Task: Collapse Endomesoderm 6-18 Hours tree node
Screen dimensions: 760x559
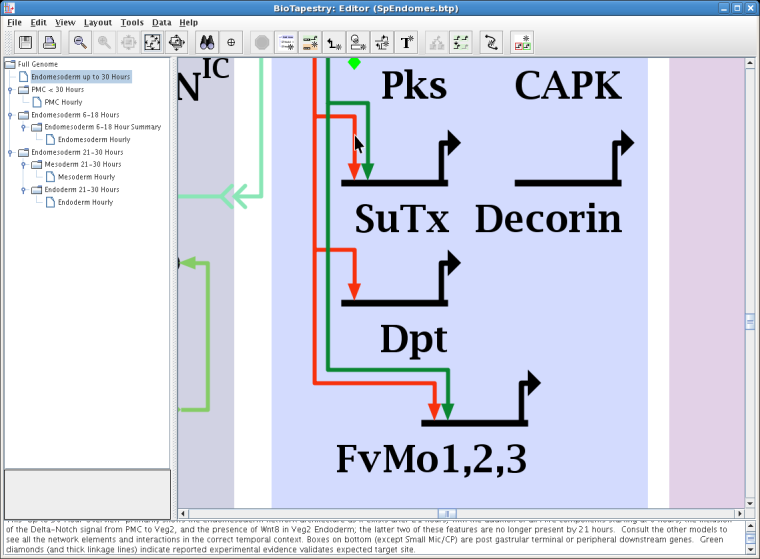Action: [x=9, y=115]
